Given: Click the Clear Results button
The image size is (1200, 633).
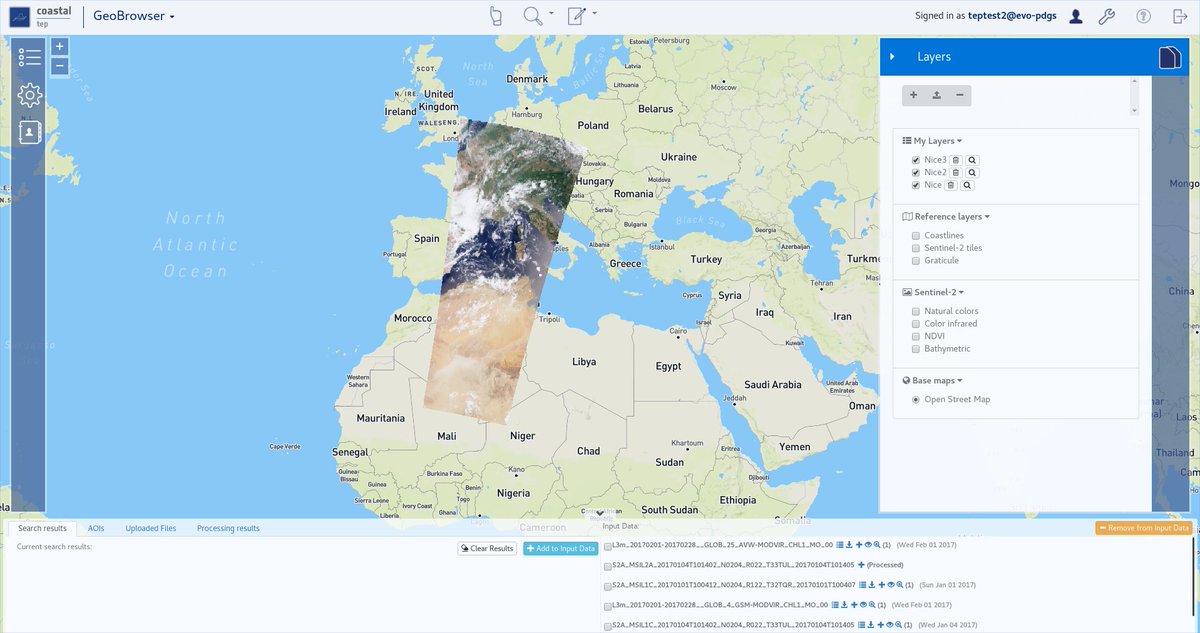Looking at the screenshot, I should pyautogui.click(x=488, y=548).
